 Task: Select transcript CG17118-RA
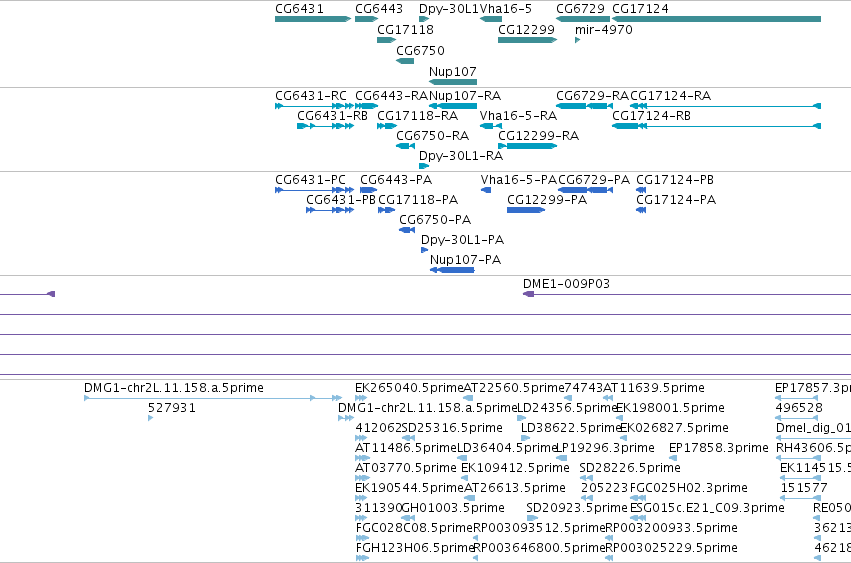tap(387, 126)
